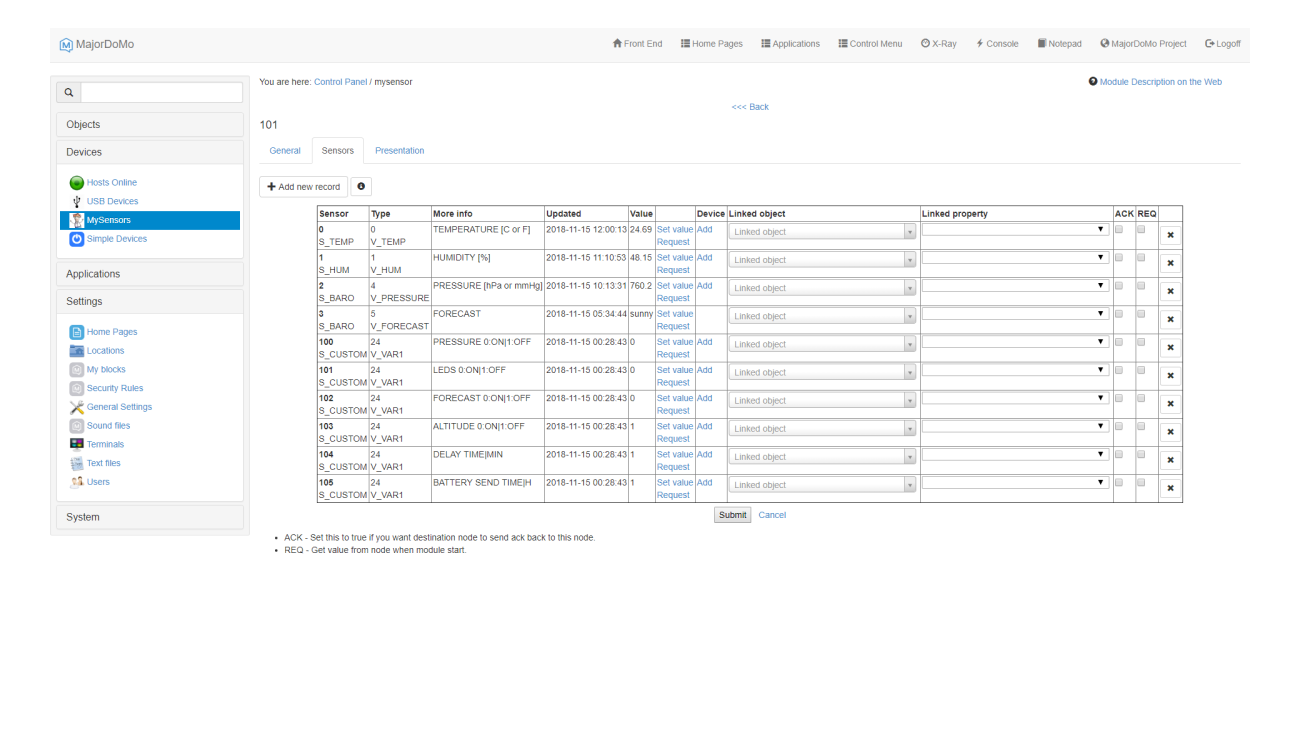Expand the System section in sidebar
The height and width of the screenshot is (731, 1300).
(x=83, y=517)
